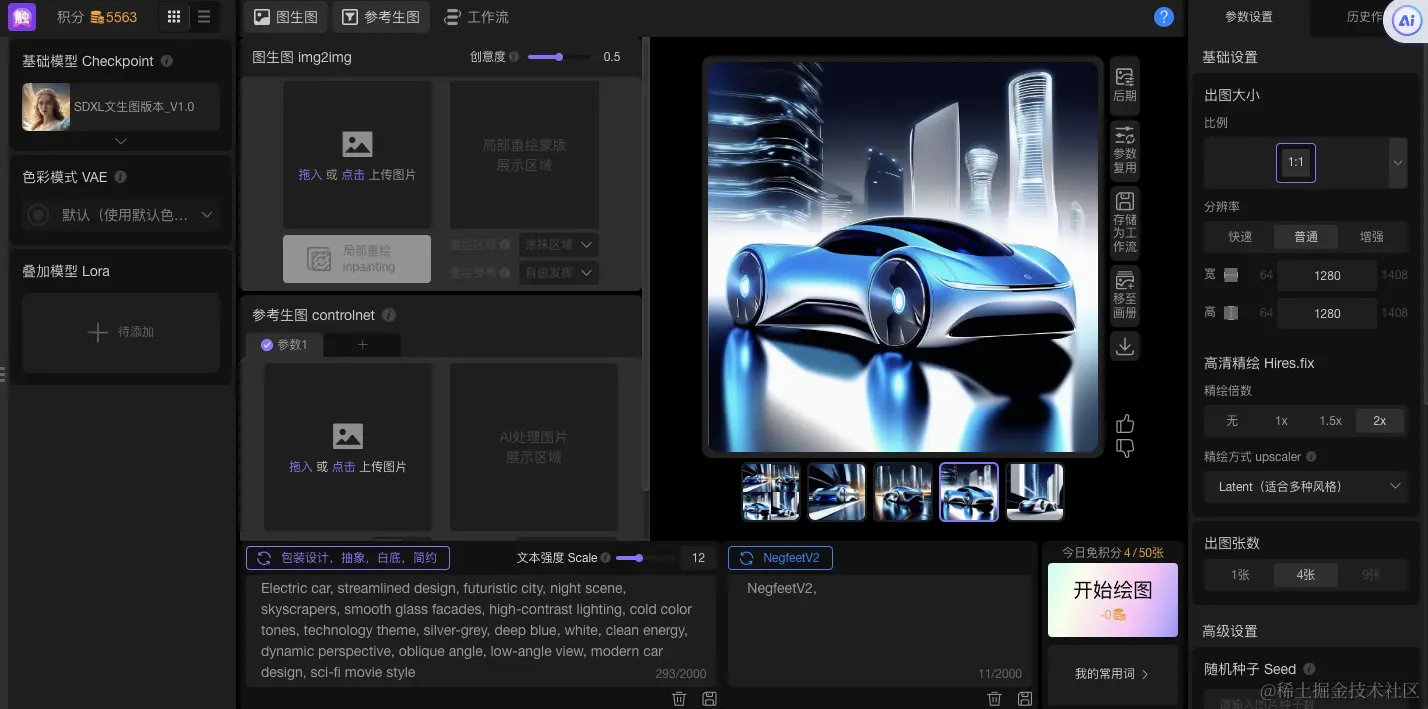
Task: Switch to the 参考生图 tab
Action: point(381,17)
